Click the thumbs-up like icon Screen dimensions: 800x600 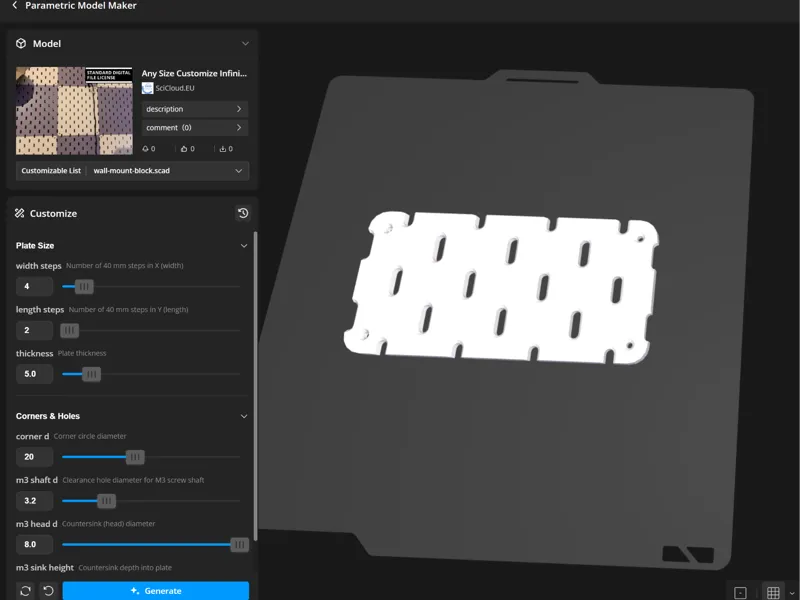point(184,149)
